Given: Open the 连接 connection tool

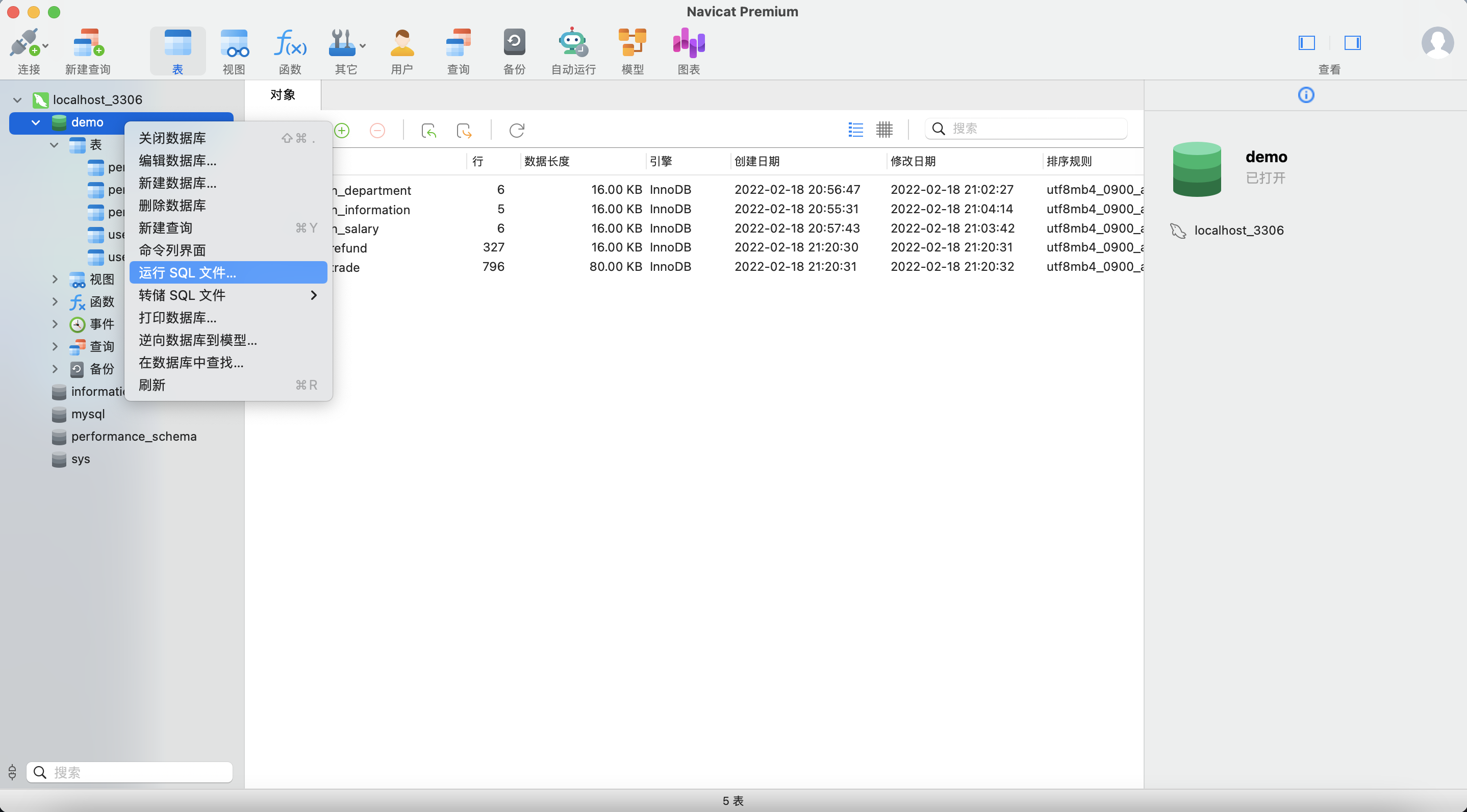Looking at the screenshot, I should tap(29, 50).
